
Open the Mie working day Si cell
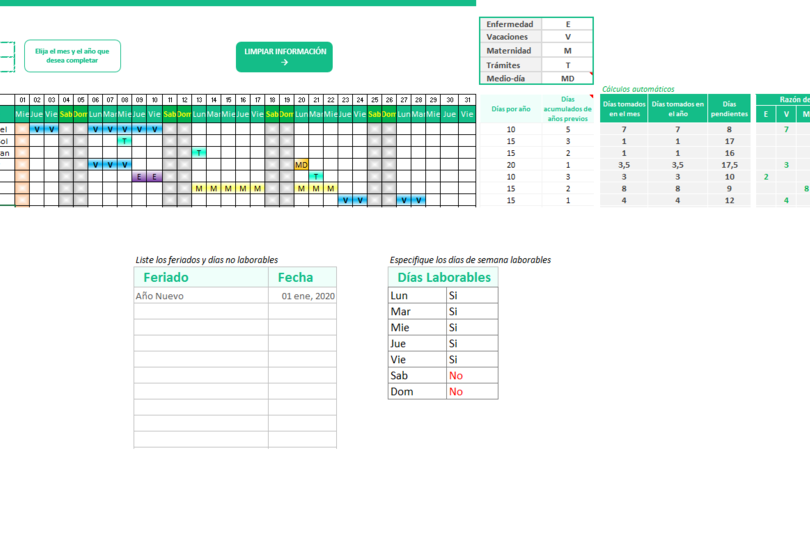(472, 328)
